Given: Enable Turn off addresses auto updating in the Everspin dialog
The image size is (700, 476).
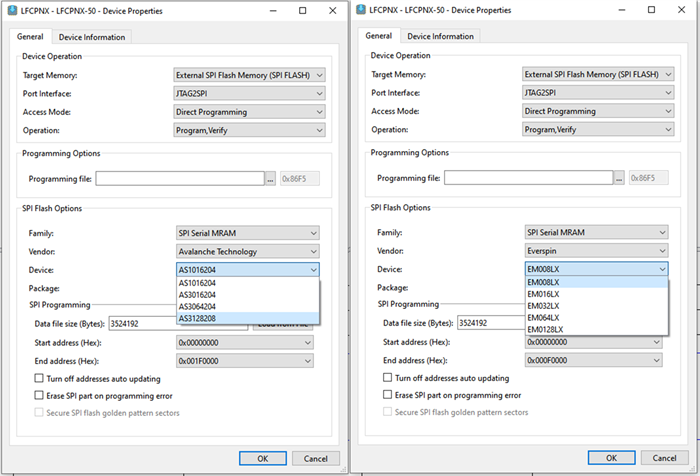Looking at the screenshot, I should [x=388, y=378].
